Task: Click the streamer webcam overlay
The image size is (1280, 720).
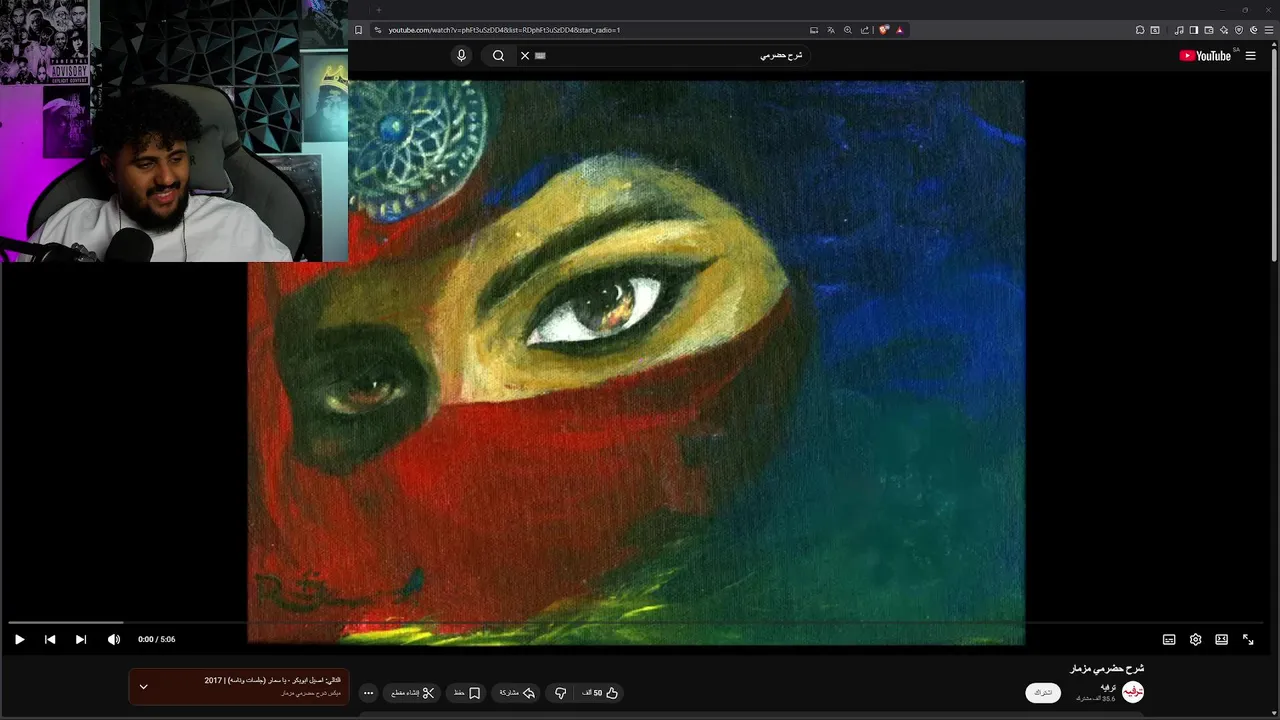Action: click(x=174, y=131)
